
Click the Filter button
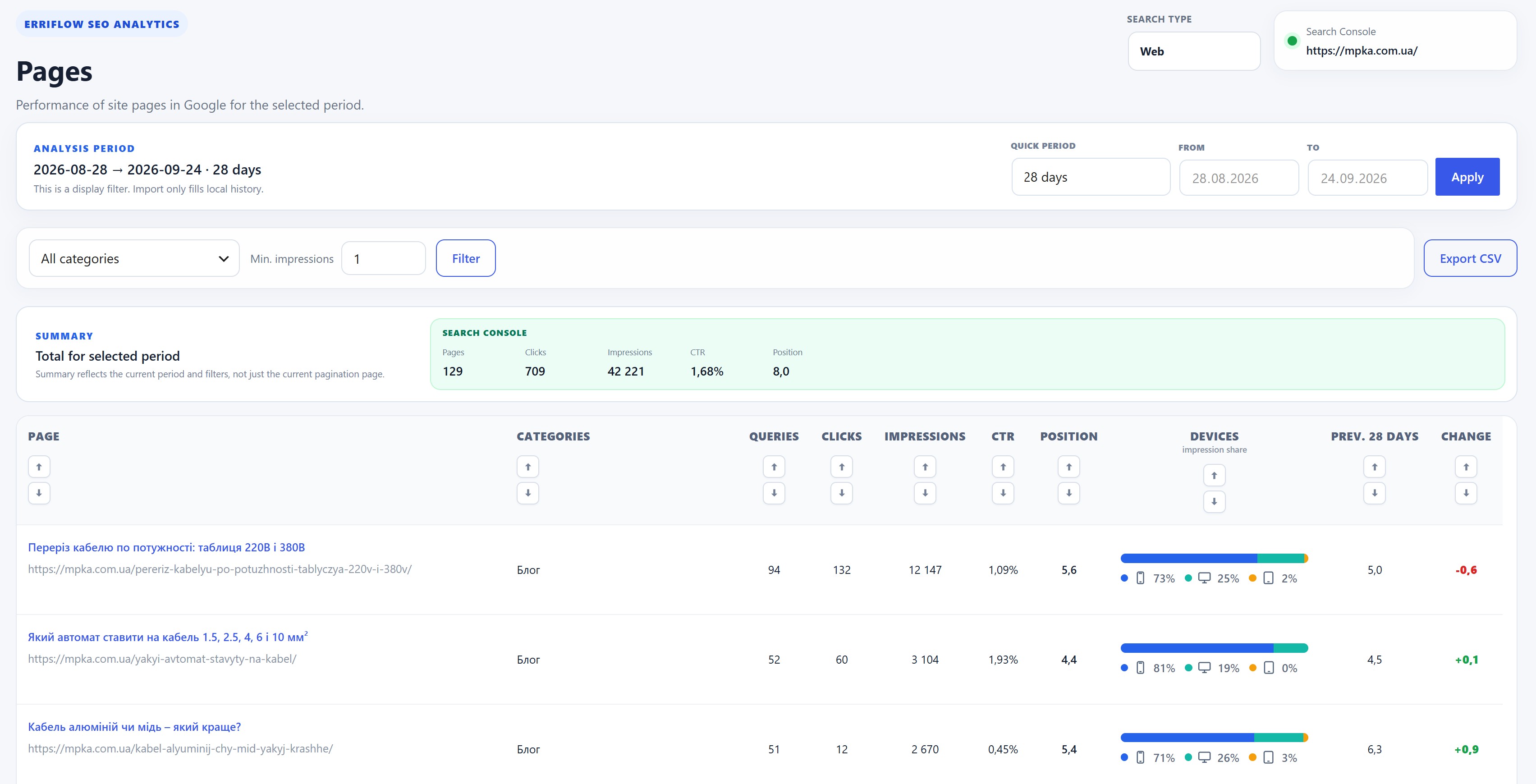466,258
